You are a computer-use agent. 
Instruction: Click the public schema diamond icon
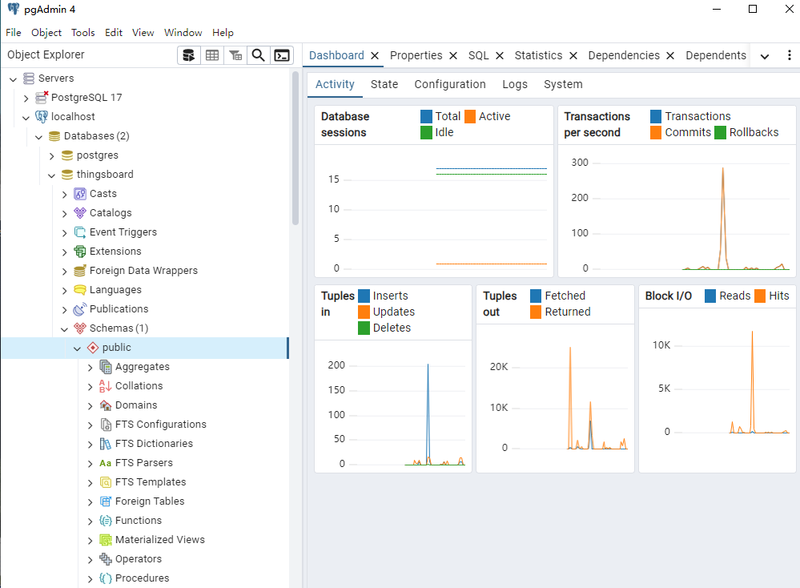93,348
